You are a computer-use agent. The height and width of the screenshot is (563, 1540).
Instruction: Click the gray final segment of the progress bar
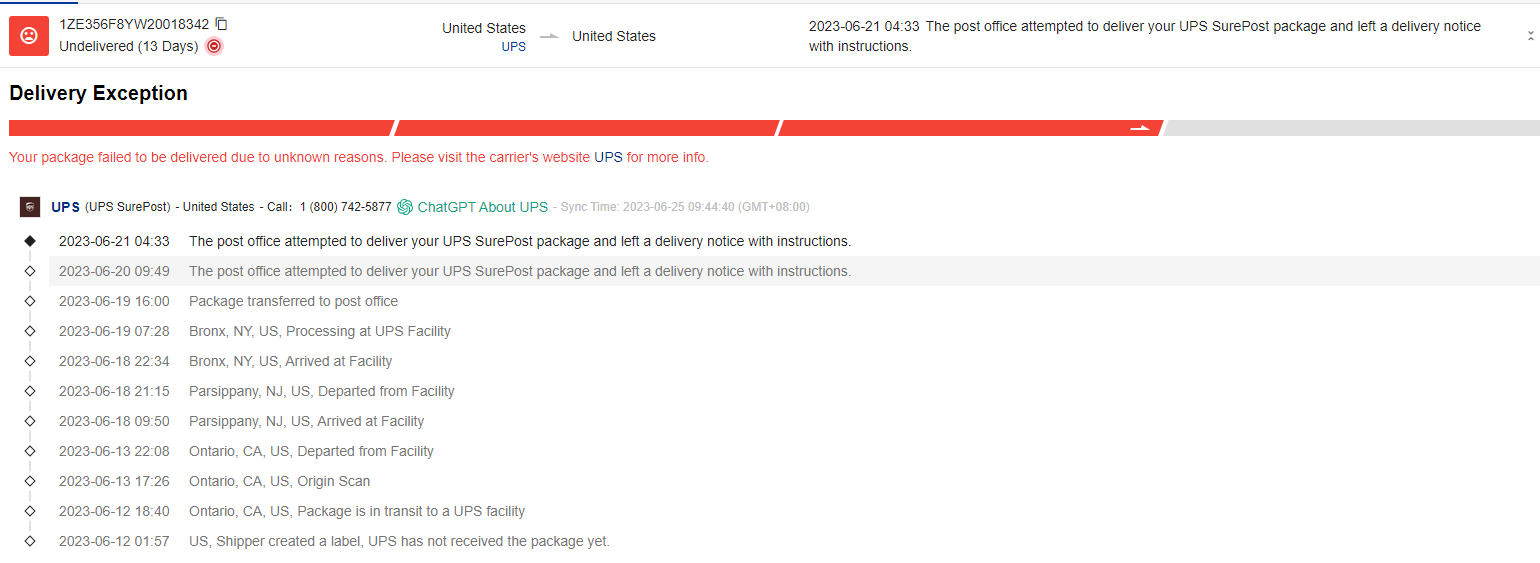tap(1350, 128)
